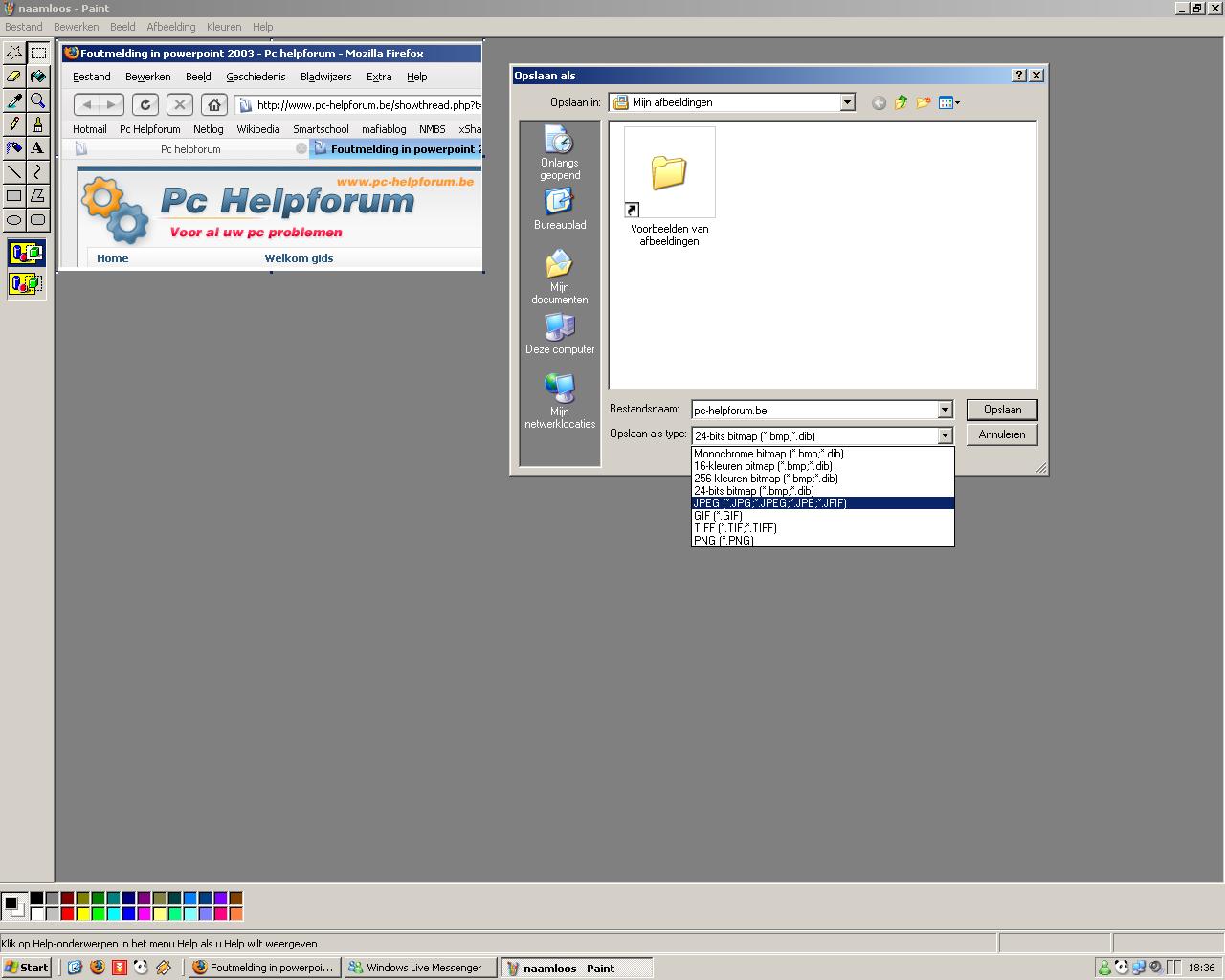Launch Firefox from quick launch bar
The width and height of the screenshot is (1225, 980).
(97, 968)
